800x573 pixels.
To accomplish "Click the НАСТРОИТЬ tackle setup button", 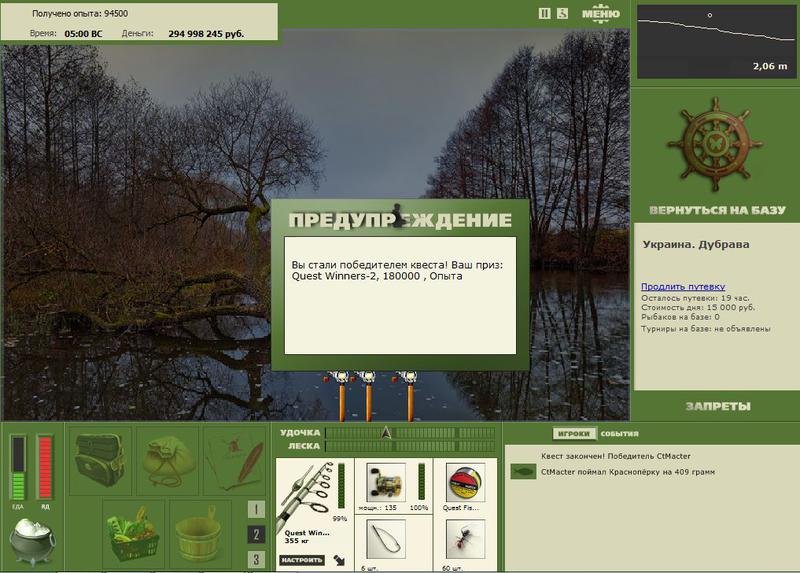I will point(302,560).
